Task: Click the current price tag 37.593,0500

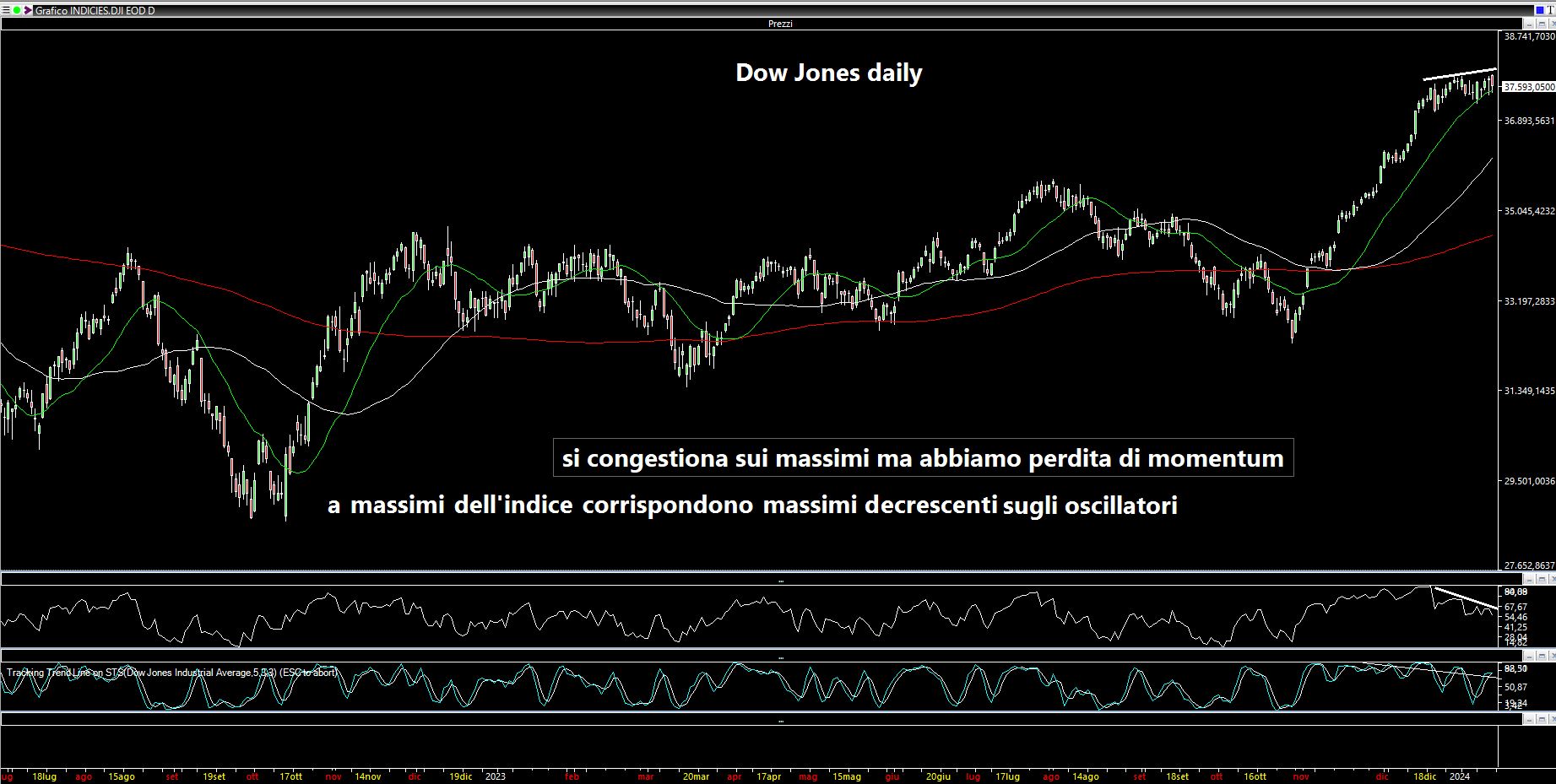Action: coord(1529,87)
